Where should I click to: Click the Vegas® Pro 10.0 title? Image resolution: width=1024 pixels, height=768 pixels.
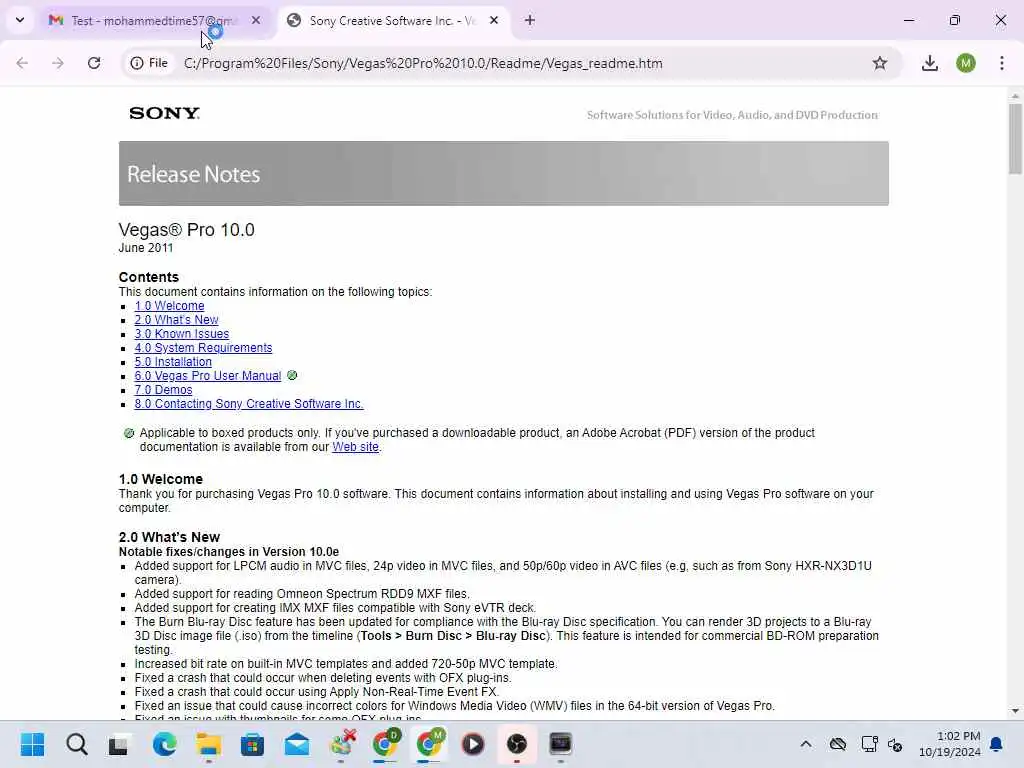click(x=186, y=230)
